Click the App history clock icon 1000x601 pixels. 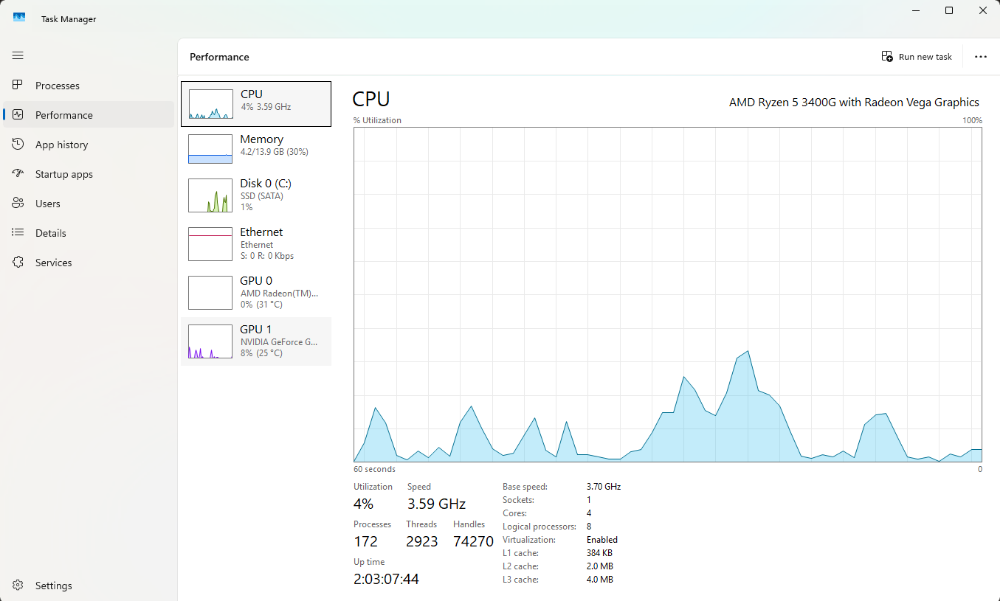coord(18,144)
